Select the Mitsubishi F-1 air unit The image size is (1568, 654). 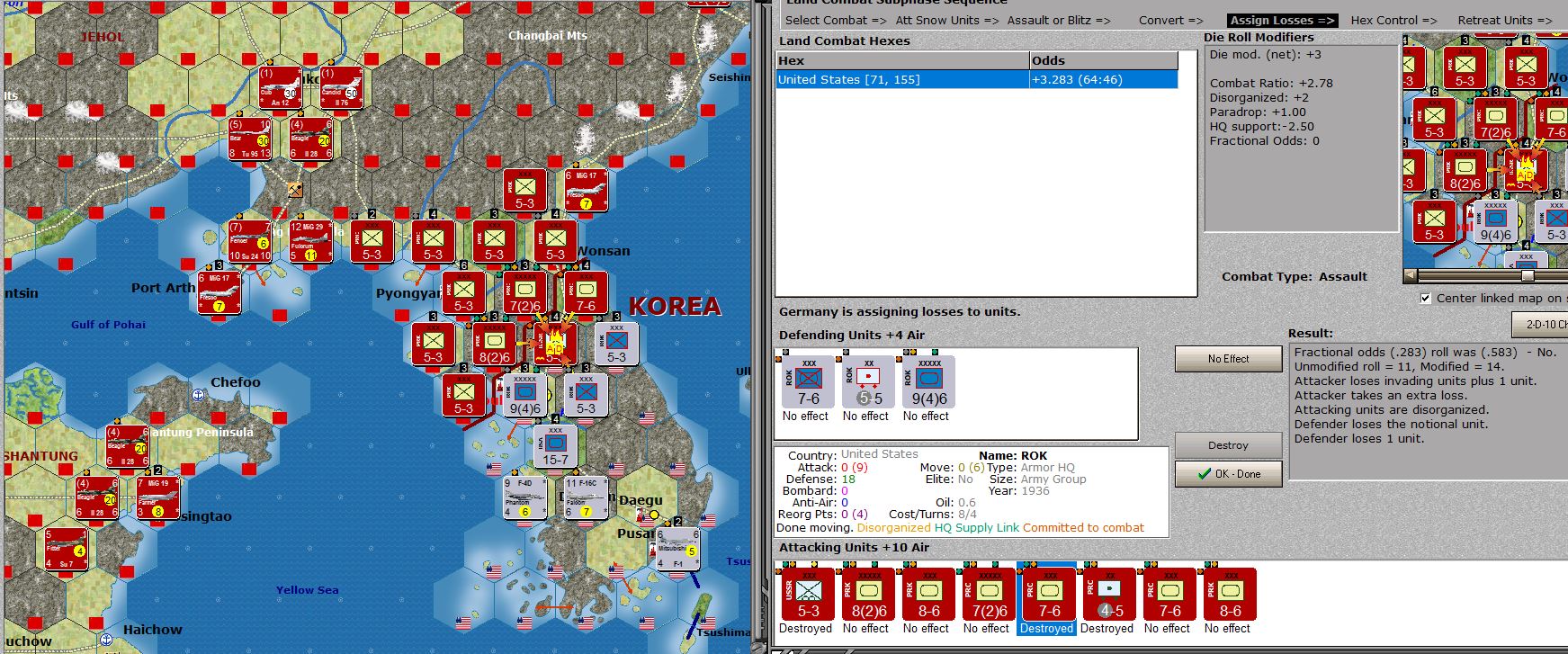[x=677, y=549]
